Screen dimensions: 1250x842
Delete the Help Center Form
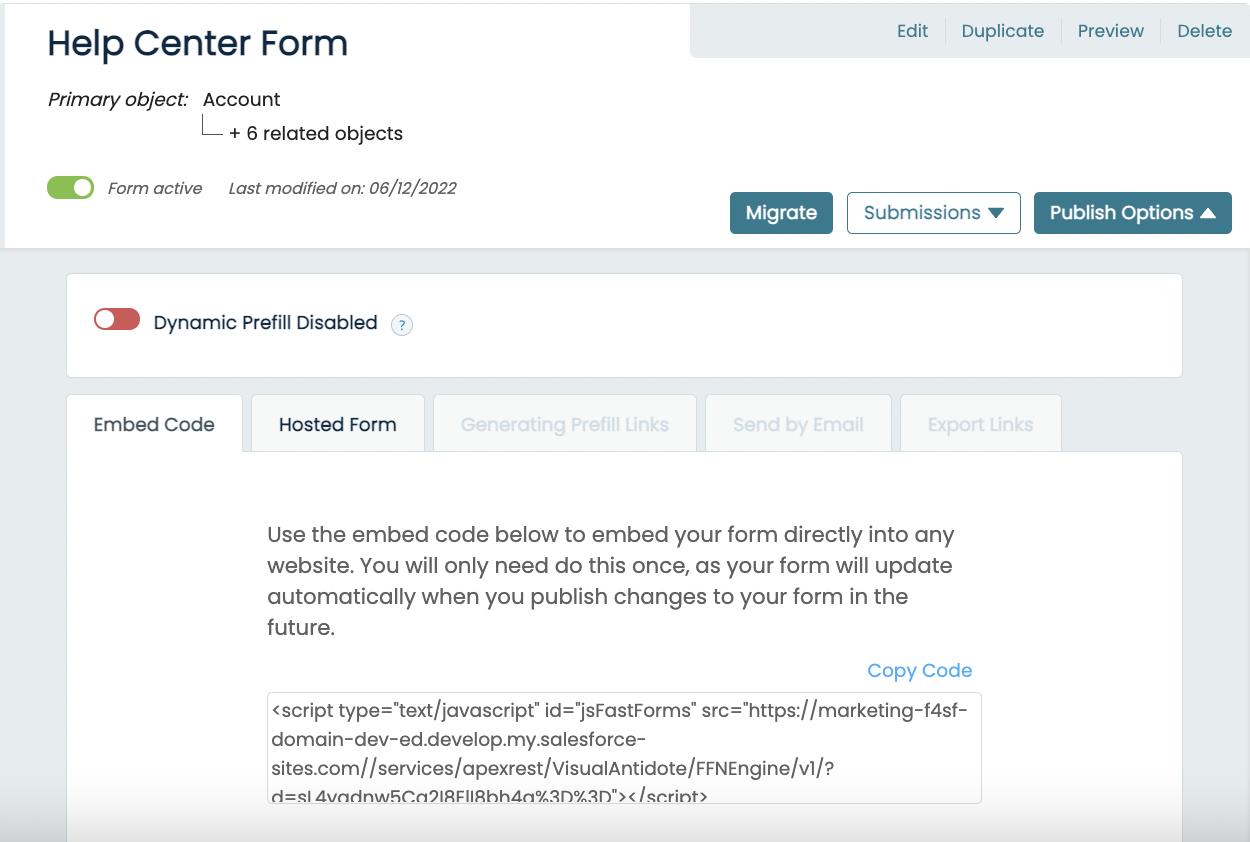(x=1204, y=30)
